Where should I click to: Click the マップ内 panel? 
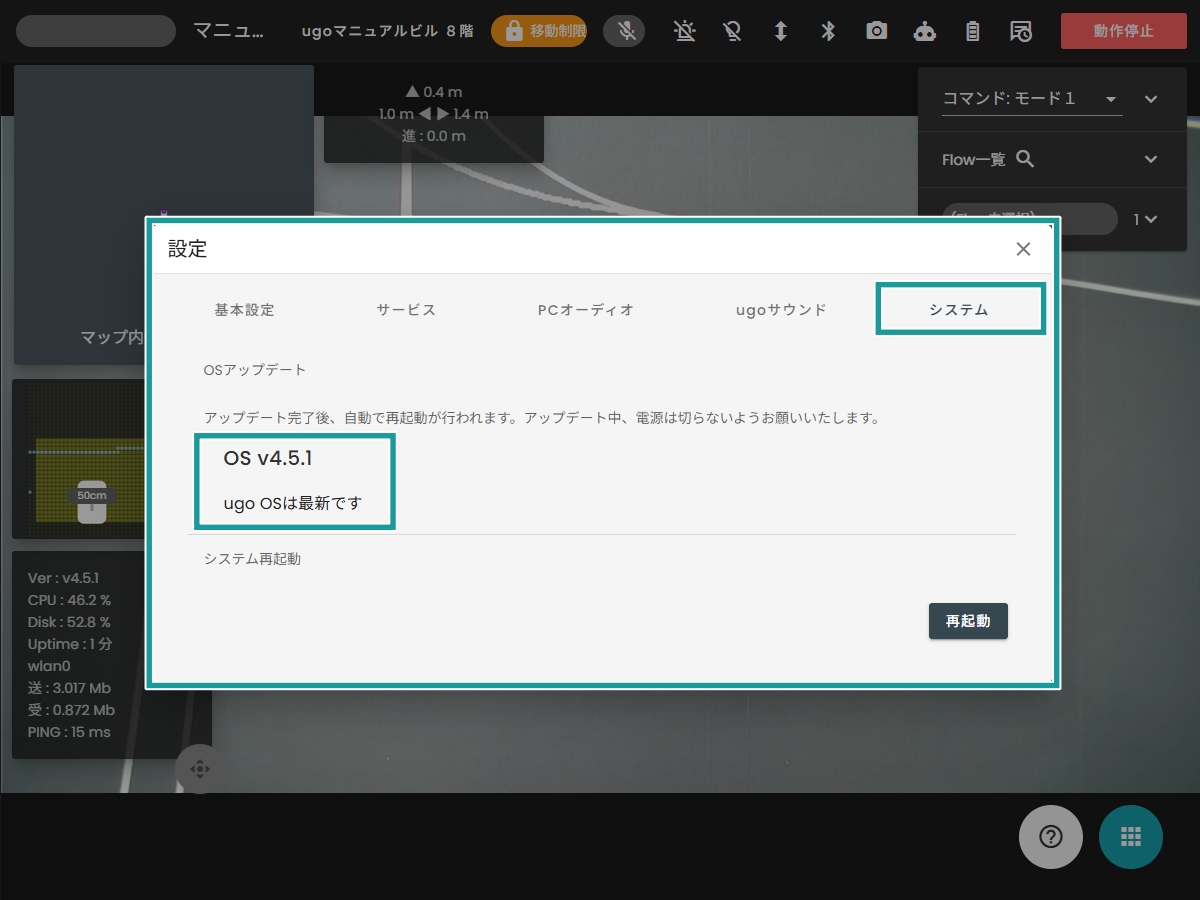[x=164, y=215]
